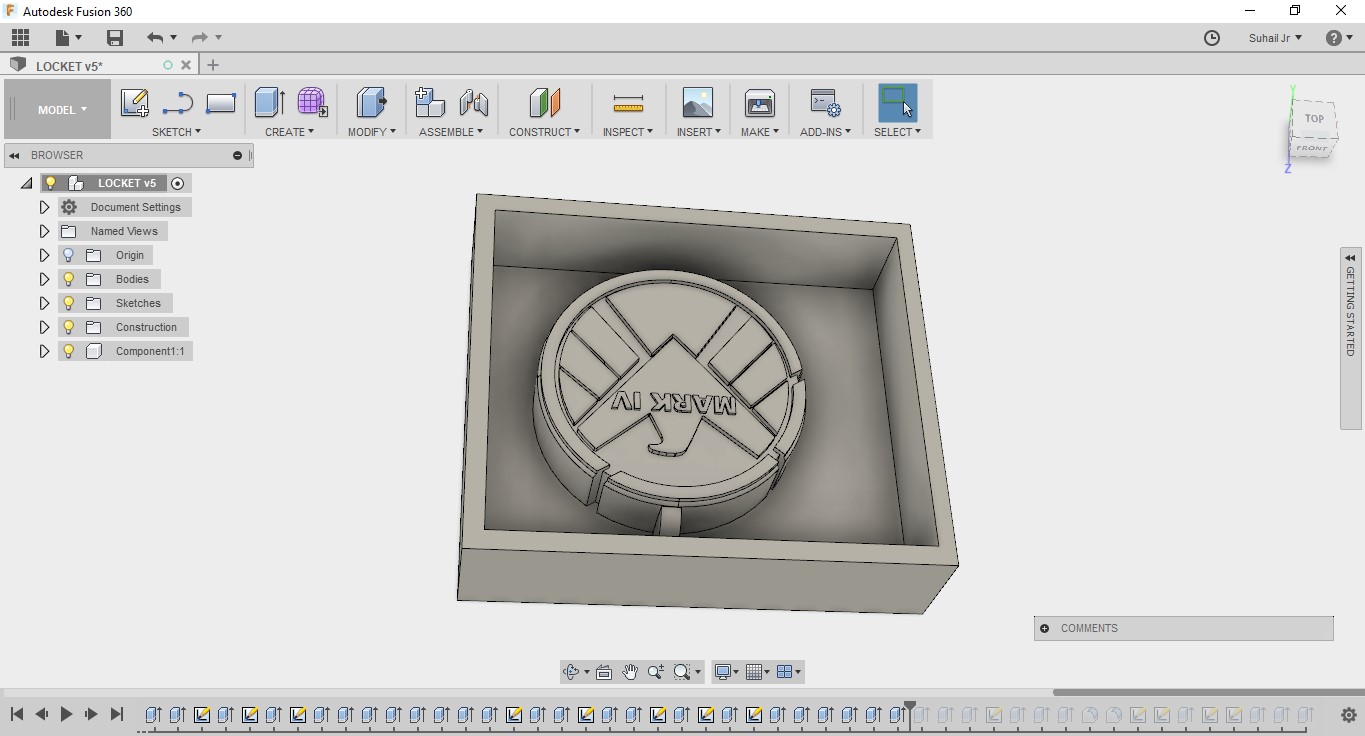Select the Offset Plane construct tool
Image resolution: width=1365 pixels, height=736 pixels.
545,102
